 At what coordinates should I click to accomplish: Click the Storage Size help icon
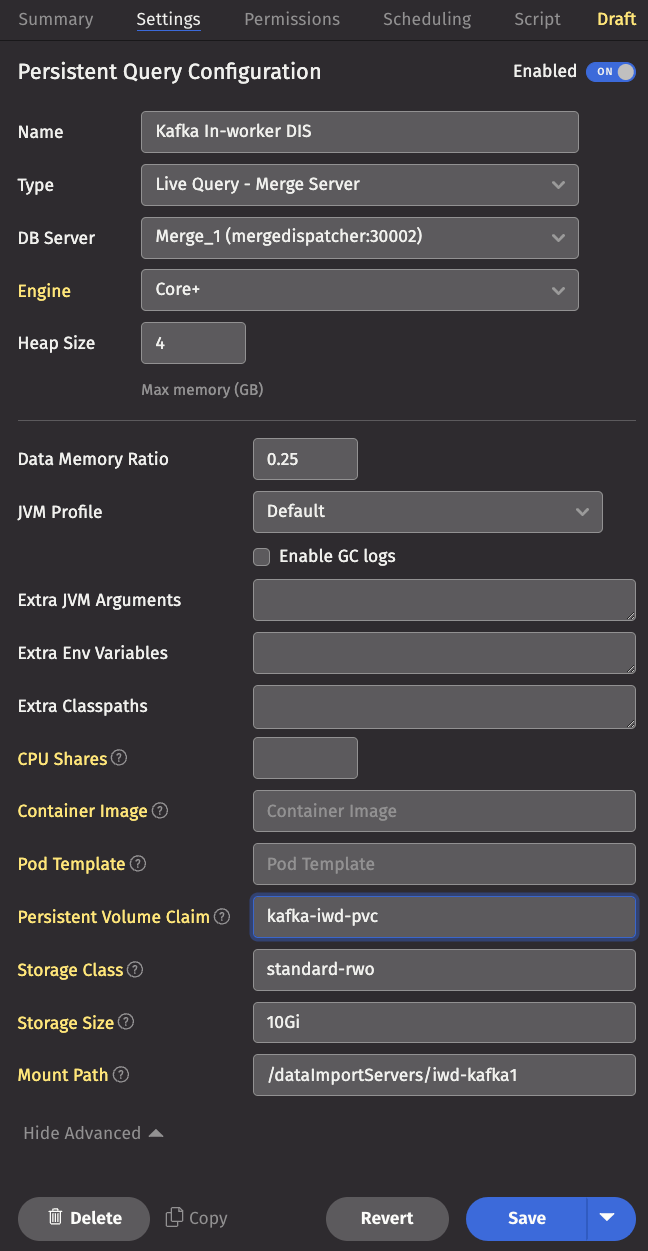click(126, 1023)
